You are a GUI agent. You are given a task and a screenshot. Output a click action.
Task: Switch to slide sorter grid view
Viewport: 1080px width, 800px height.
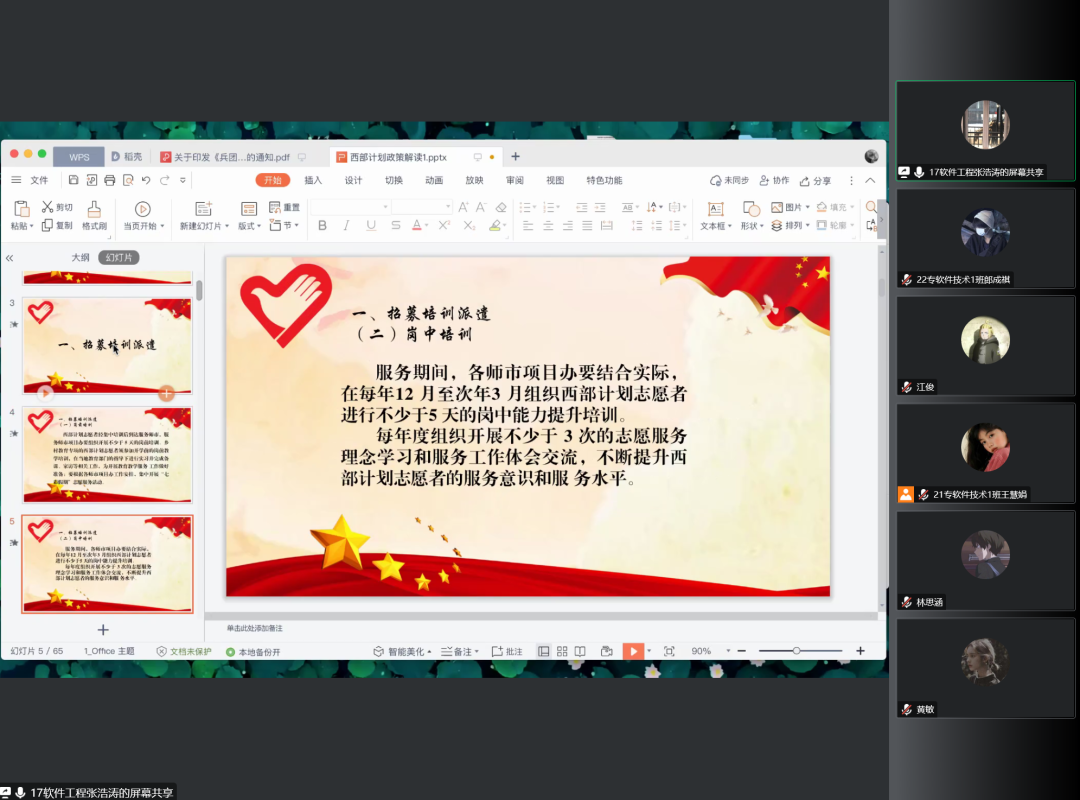[562, 651]
